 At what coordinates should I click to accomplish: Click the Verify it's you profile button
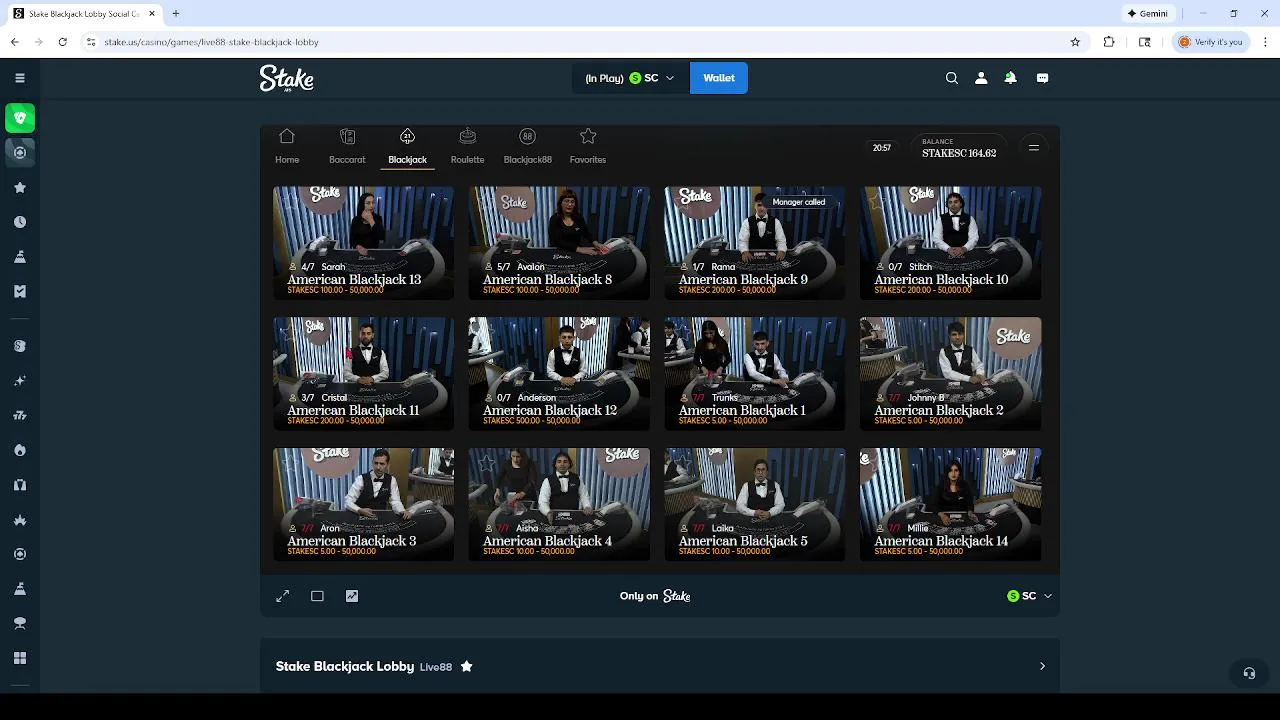coord(1210,42)
